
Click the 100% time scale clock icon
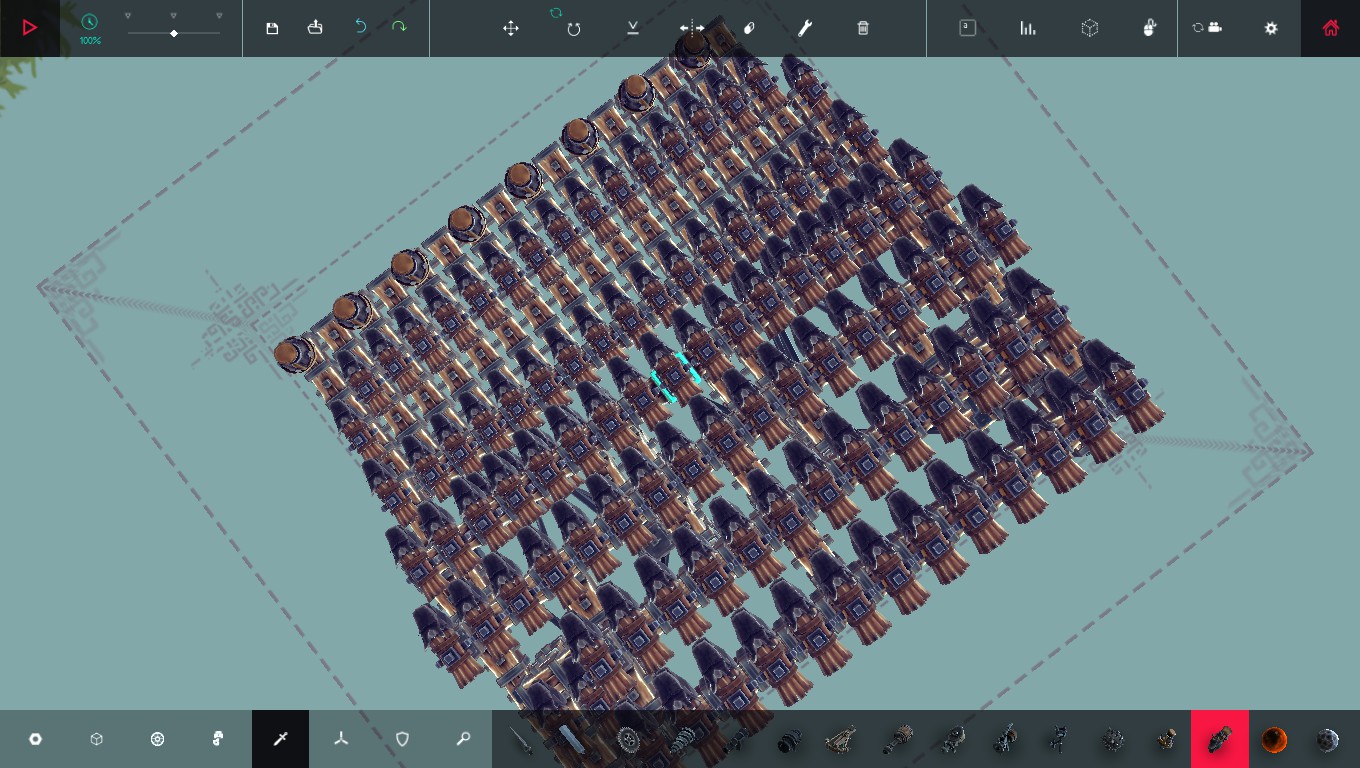pos(90,22)
